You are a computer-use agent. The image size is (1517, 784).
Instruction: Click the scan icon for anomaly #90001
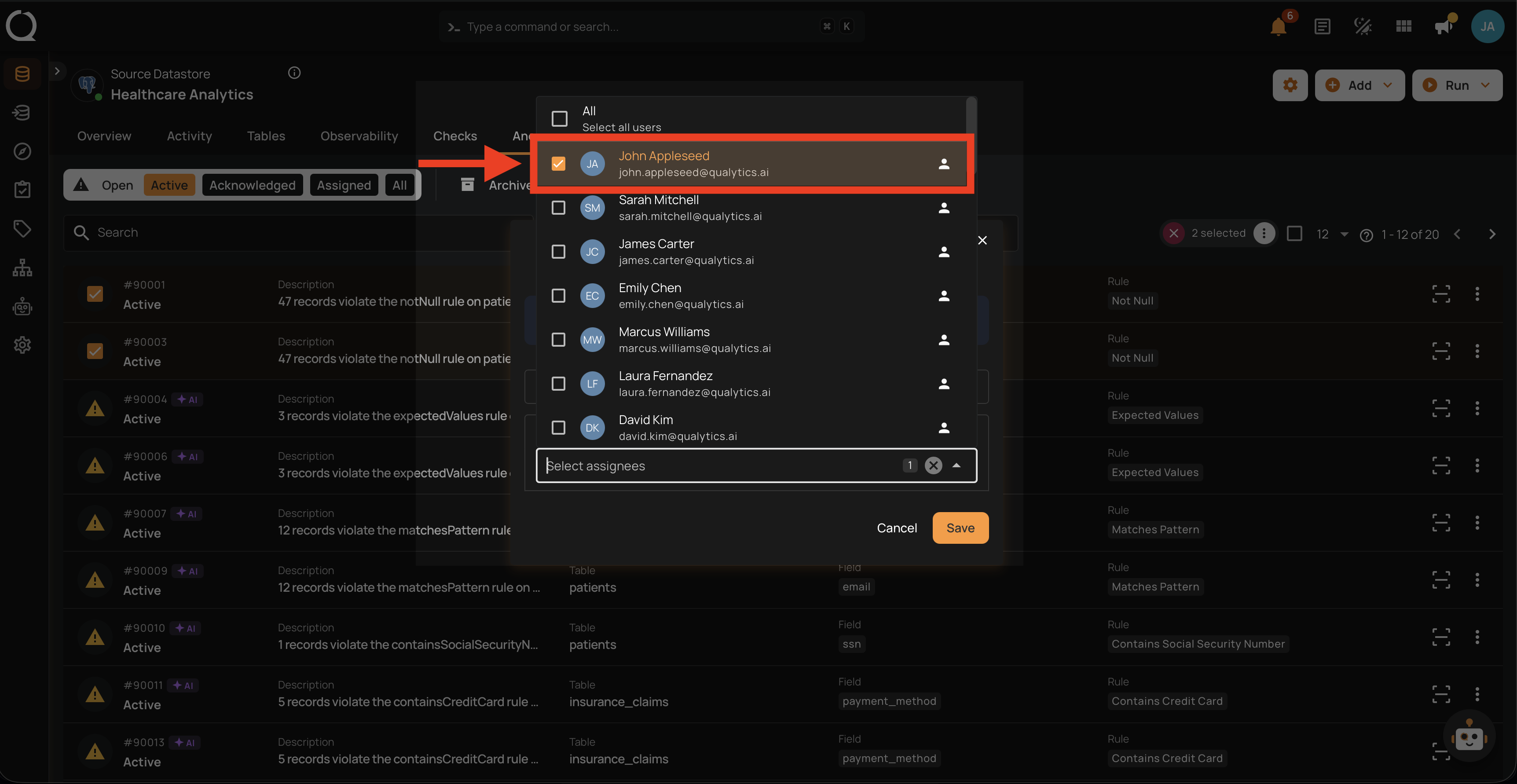click(x=1440, y=293)
